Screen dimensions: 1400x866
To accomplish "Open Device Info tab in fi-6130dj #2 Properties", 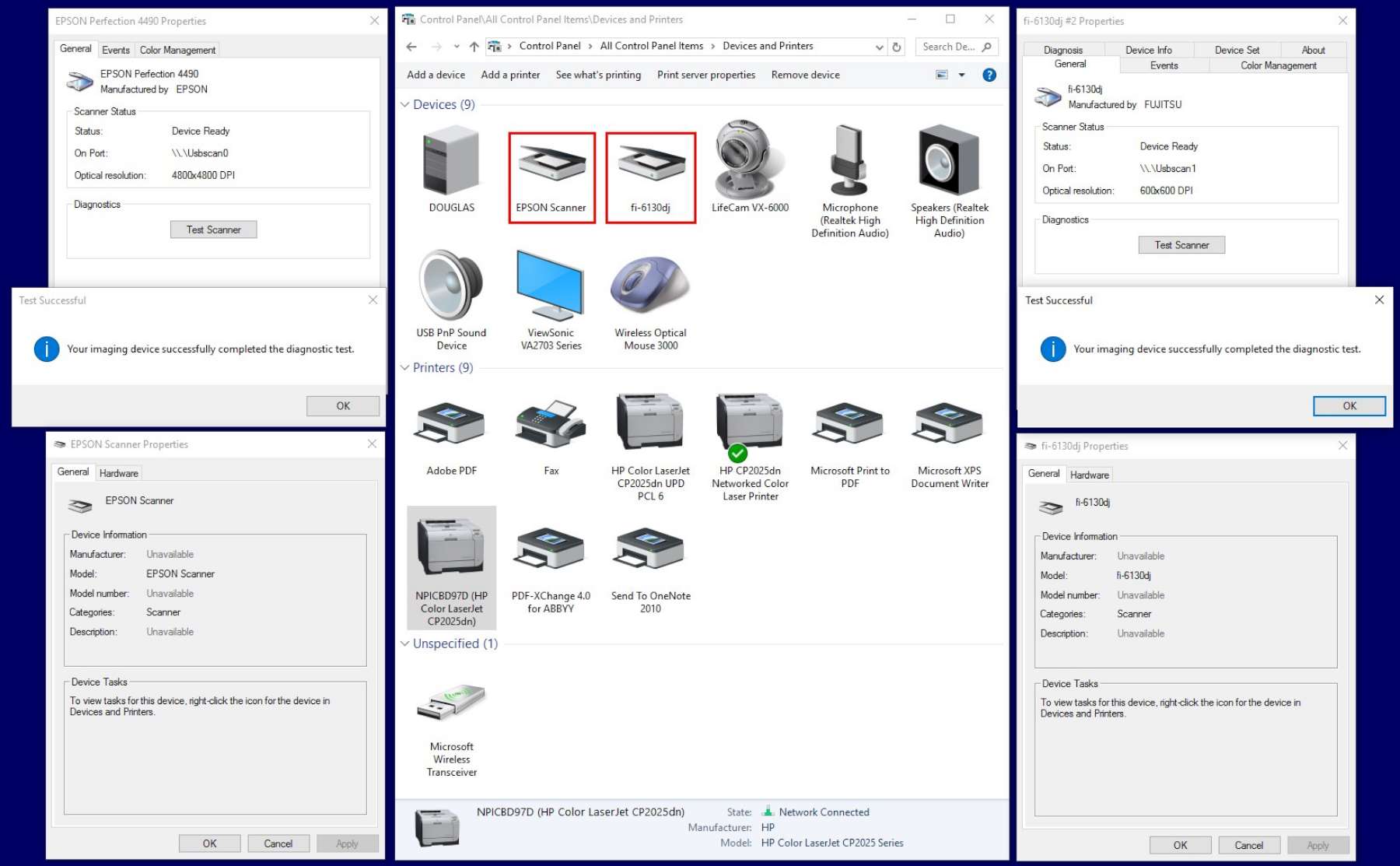I will 1148,50.
